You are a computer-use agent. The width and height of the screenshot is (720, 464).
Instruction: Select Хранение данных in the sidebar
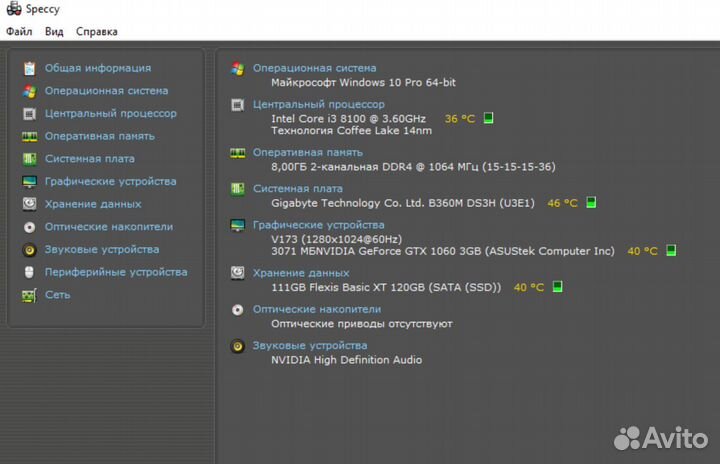[92, 204]
